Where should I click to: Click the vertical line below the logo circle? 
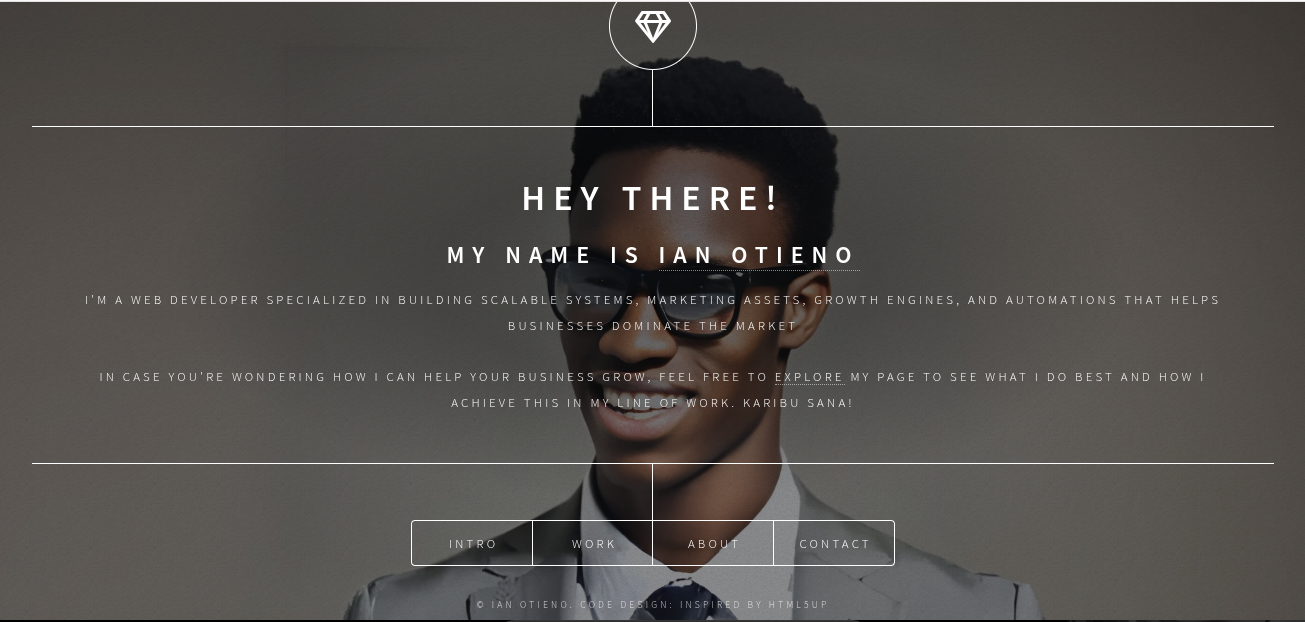pos(653,98)
